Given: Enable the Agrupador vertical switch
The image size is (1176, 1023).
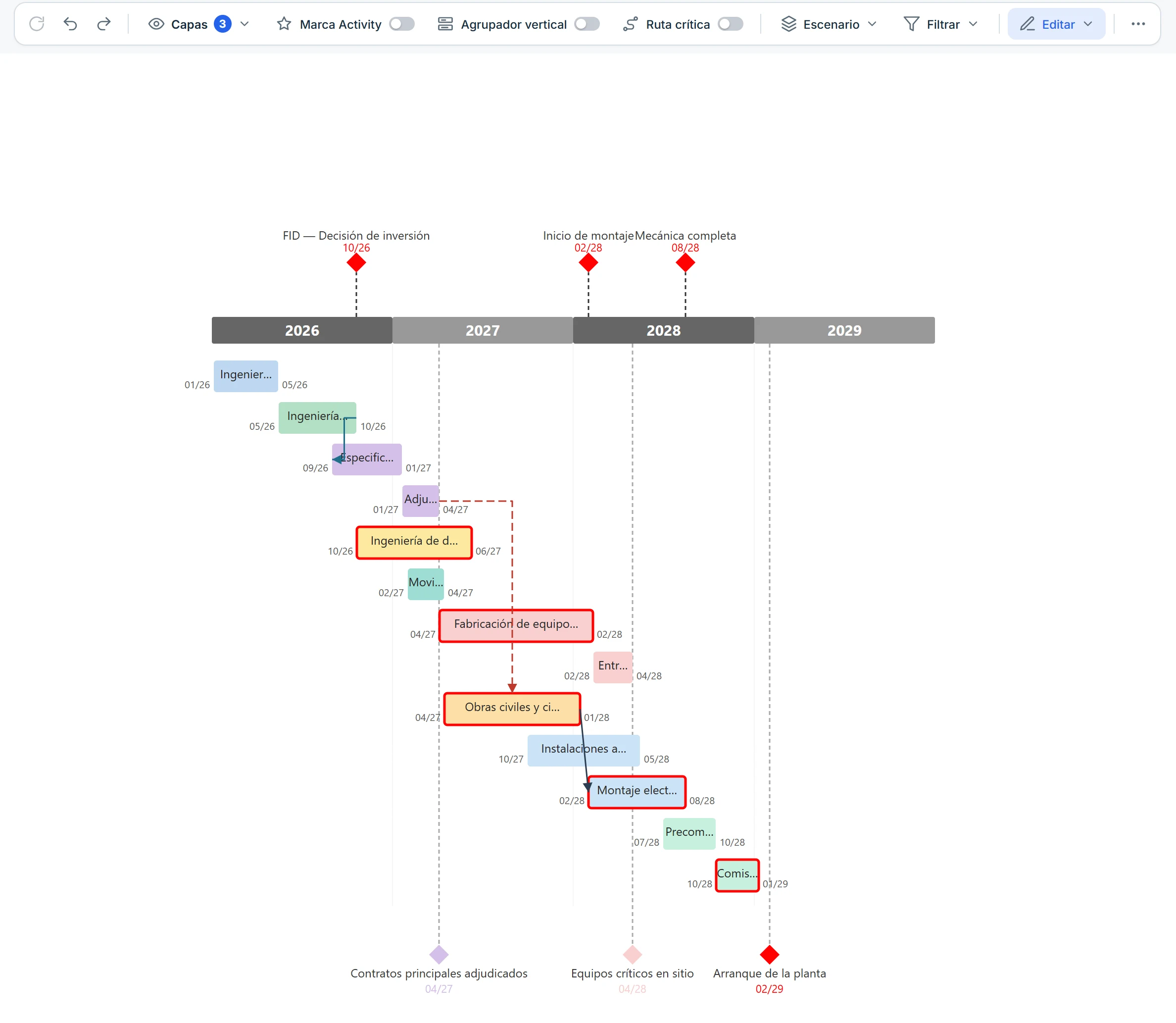Looking at the screenshot, I should coord(587,24).
